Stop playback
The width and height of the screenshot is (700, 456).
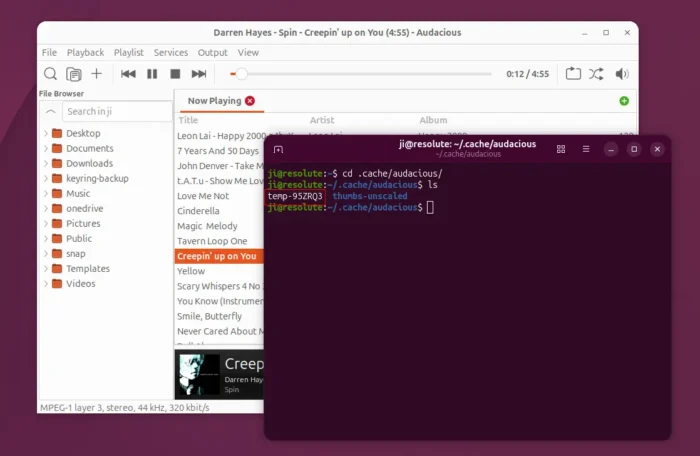pos(175,74)
